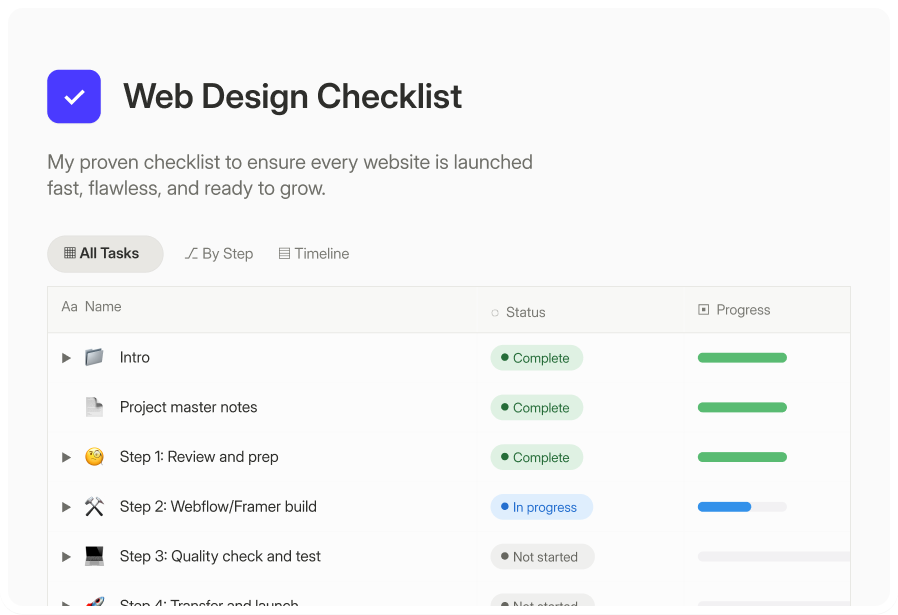Click the Progress column type icon

(703, 310)
